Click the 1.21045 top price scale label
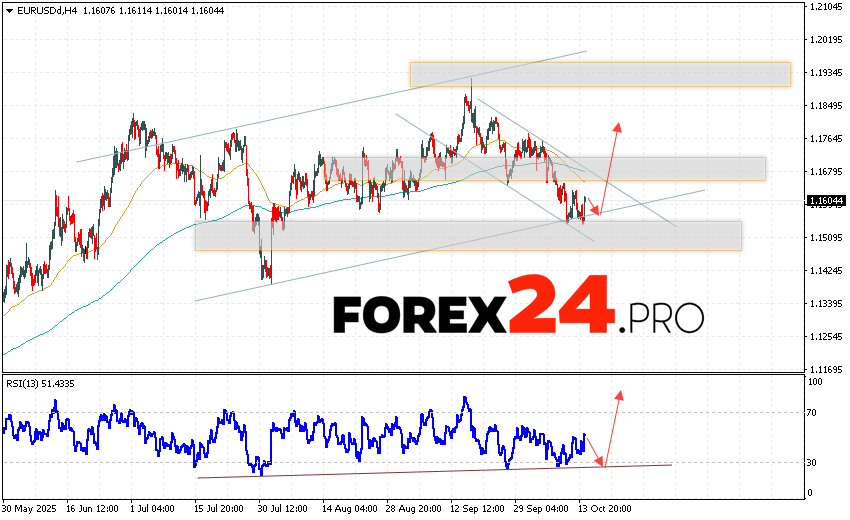 pyautogui.click(x=826, y=7)
